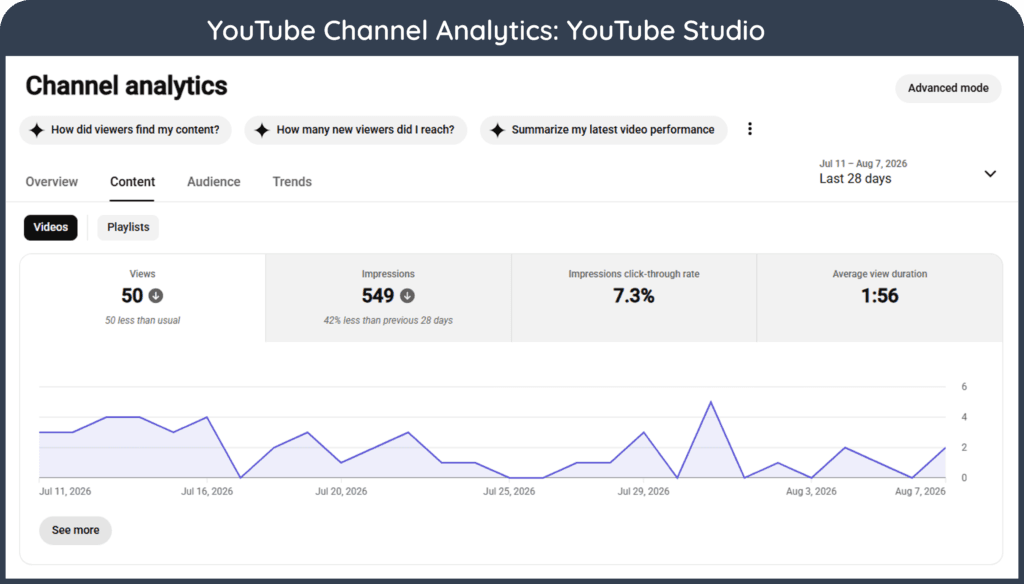Image resolution: width=1024 pixels, height=584 pixels.
Task: Expand the date range chevron
Action: coord(990,174)
